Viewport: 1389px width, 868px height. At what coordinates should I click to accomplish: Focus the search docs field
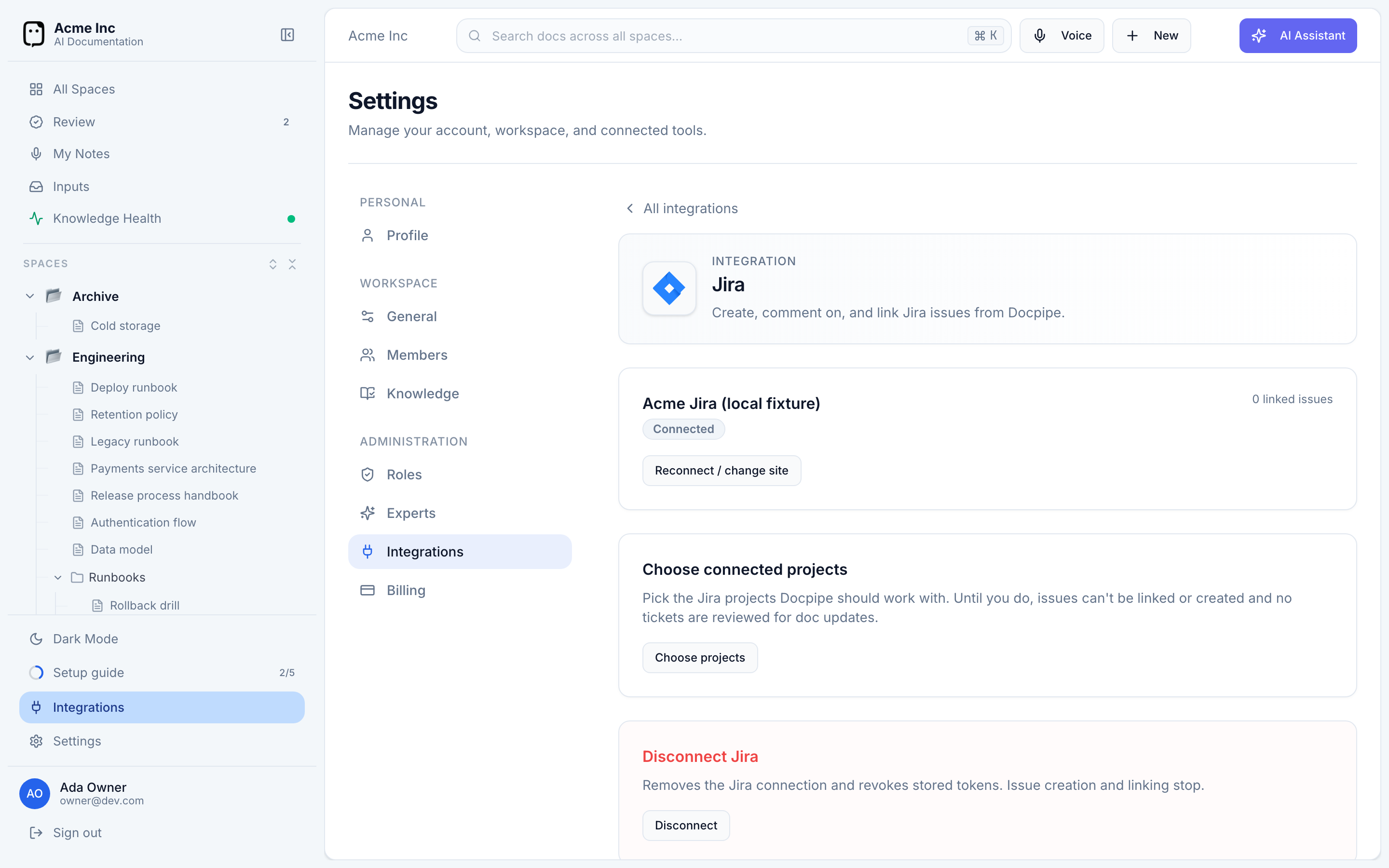[734, 36]
